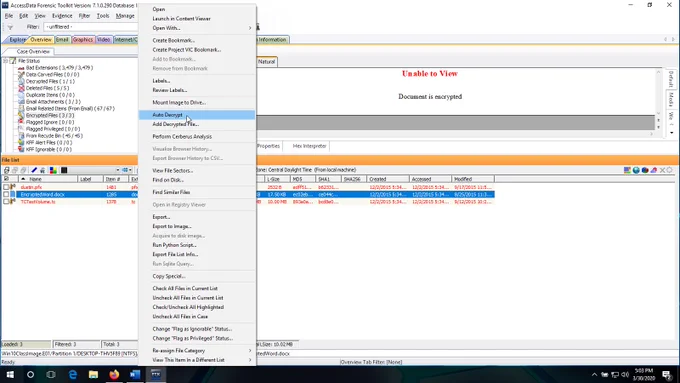Open File Explorer from taskbar
Image resolution: width=680 pixels, height=383 pixels.
pyautogui.click(x=93, y=374)
